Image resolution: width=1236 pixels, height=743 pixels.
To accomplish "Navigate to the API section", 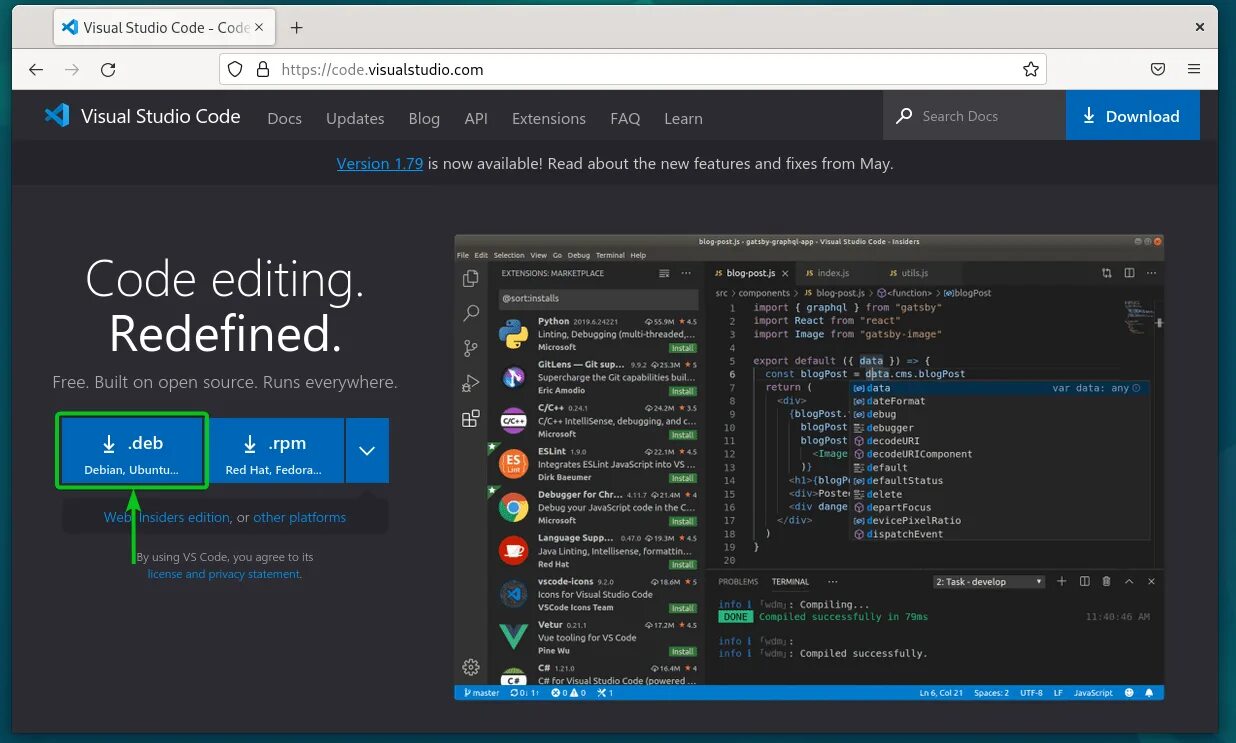I will [476, 118].
